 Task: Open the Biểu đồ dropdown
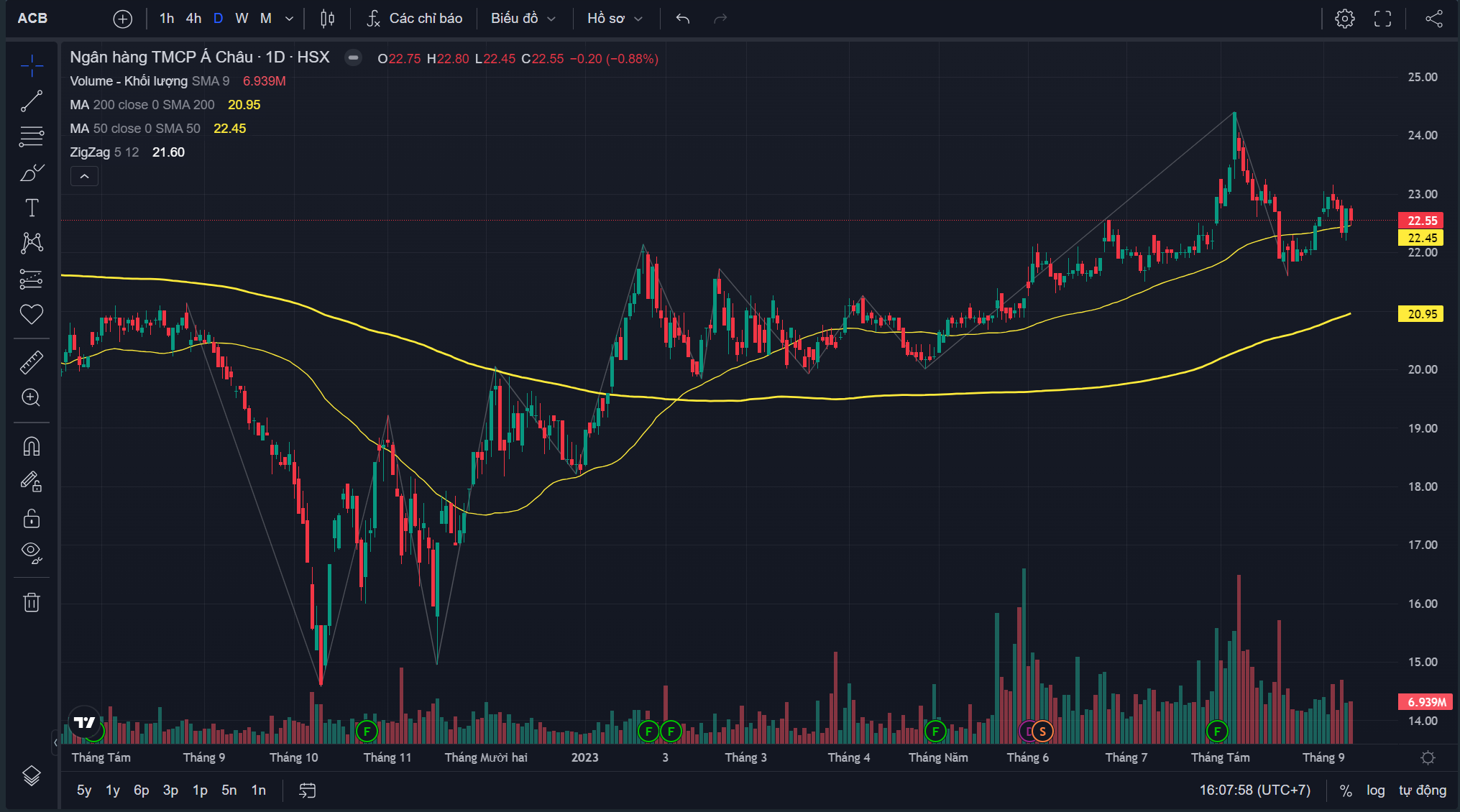(x=523, y=19)
